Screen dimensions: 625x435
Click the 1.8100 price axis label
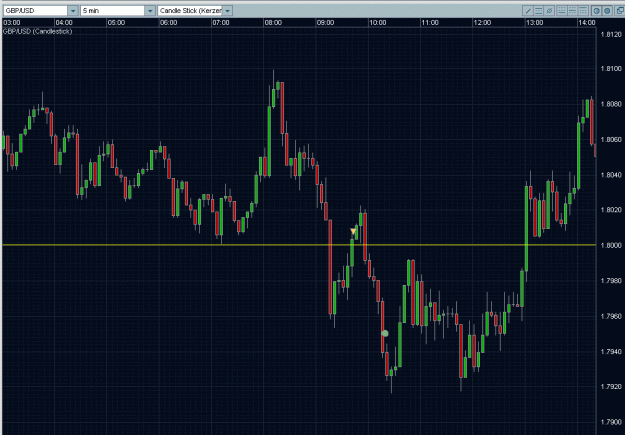click(x=611, y=69)
